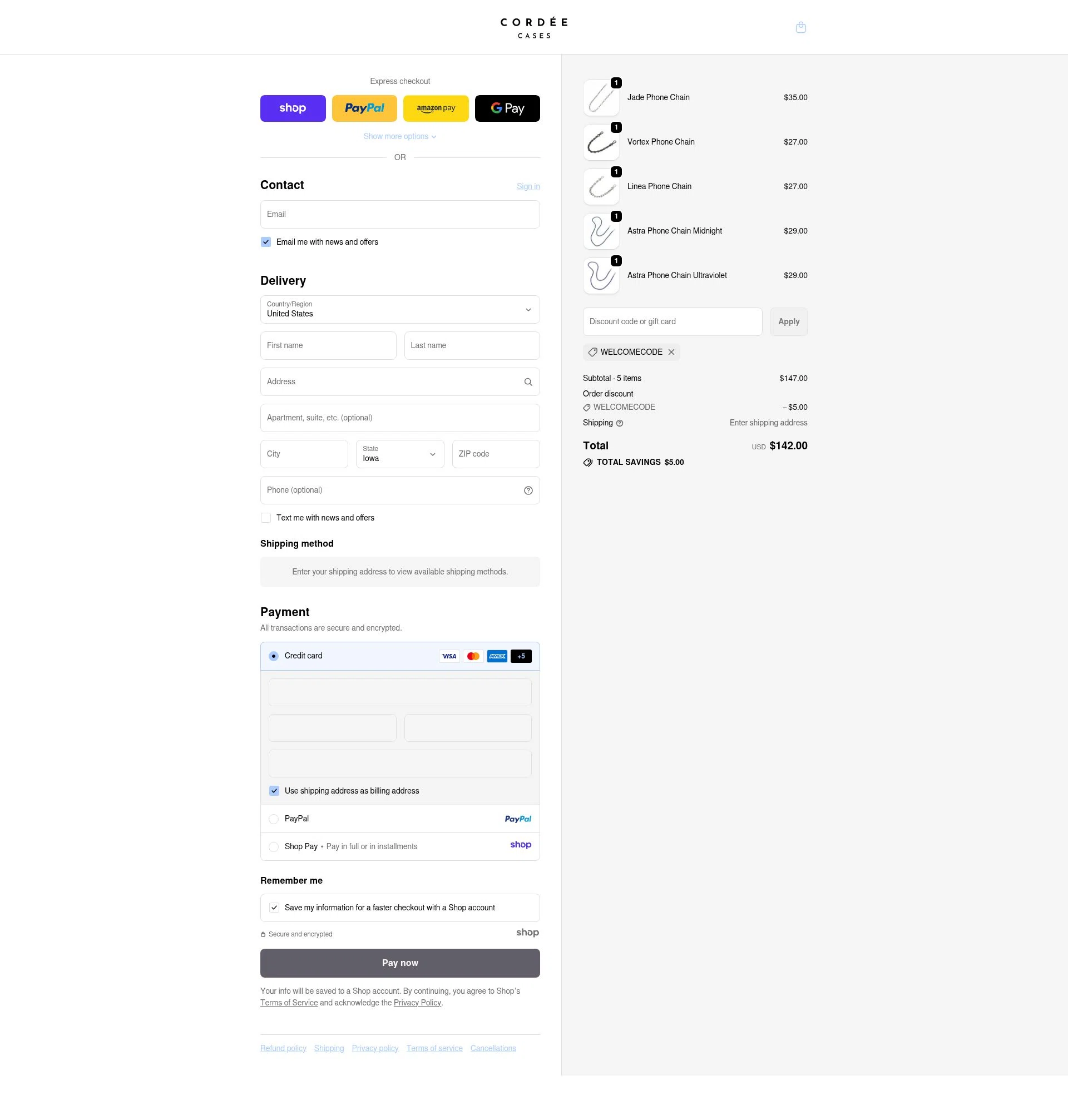Remove the WELCOMECODE discount tag
Image resolution: width=1068 pixels, height=1120 pixels.
(671, 351)
